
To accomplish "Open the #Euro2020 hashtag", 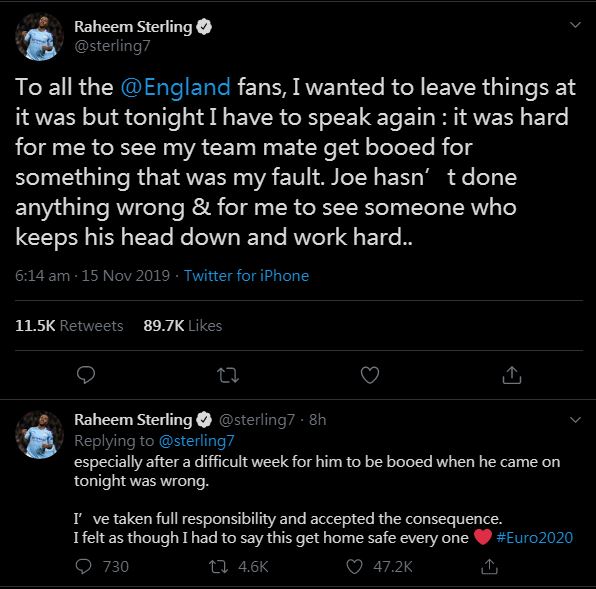I will coord(534,538).
